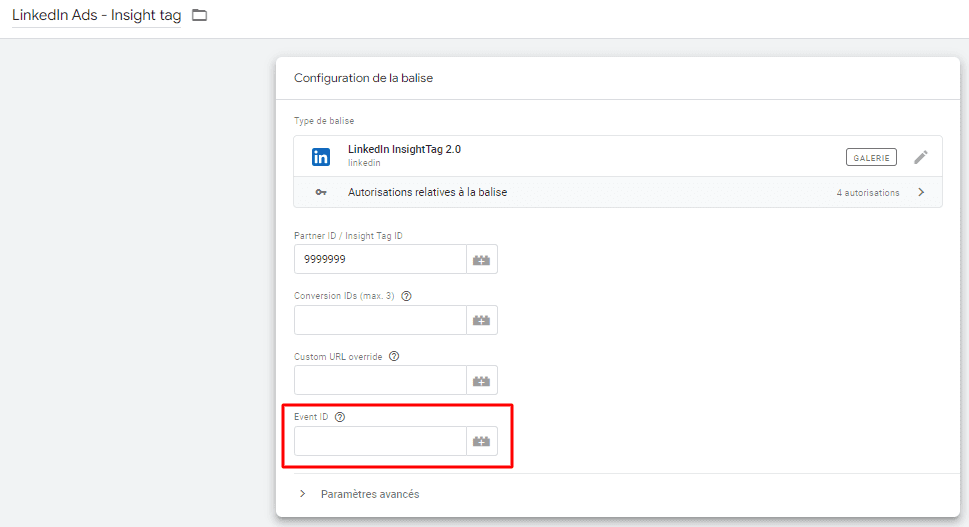This screenshot has width=969, height=527.
Task: Insert variable for Conversion IDs field
Action: pos(481,320)
